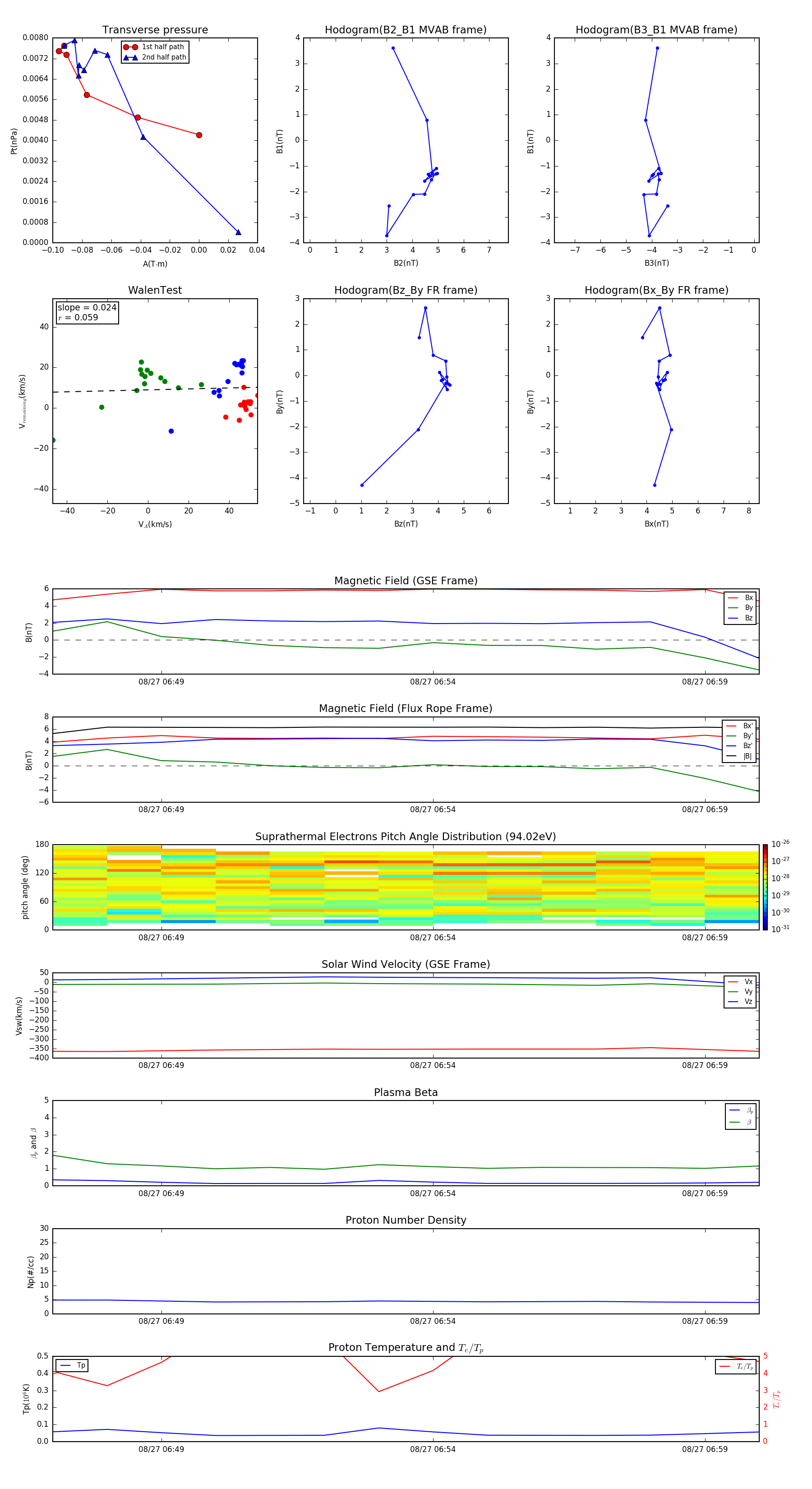Image resolution: width=812 pixels, height=1489 pixels.
Task: Select the 'r = 0.059' annotation
Action: (x=78, y=317)
